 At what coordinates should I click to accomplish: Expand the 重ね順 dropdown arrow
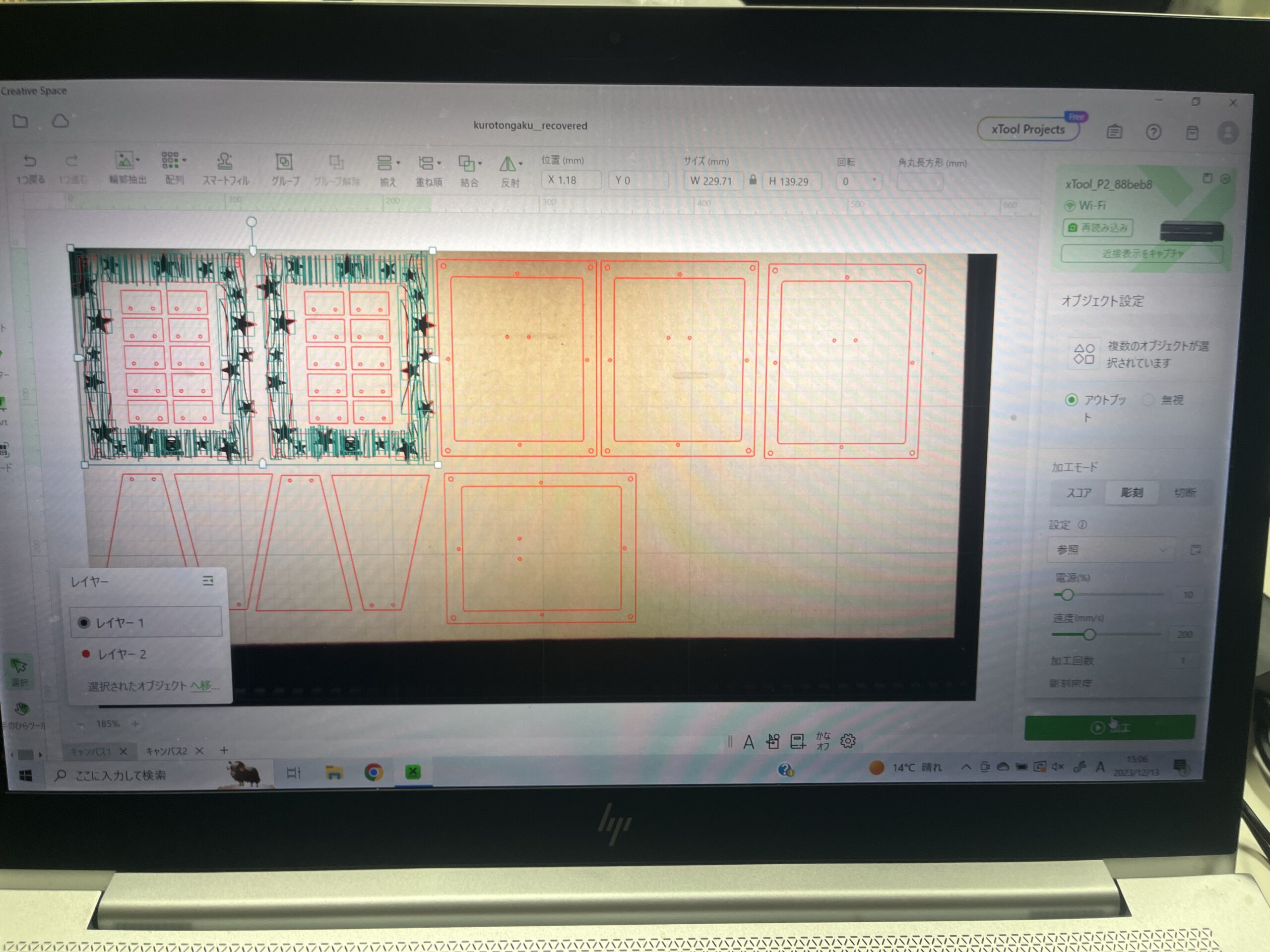coord(439,163)
